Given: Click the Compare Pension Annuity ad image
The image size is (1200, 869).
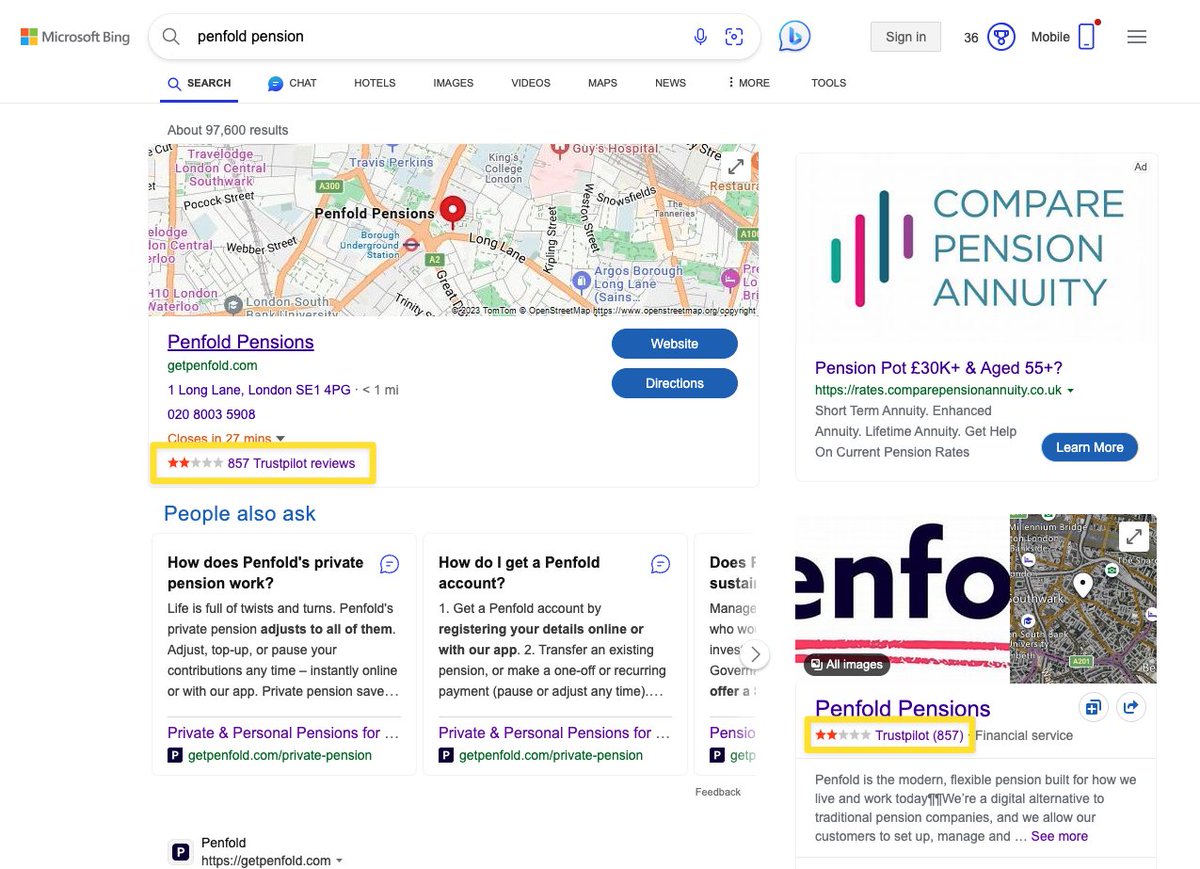Looking at the screenshot, I should pos(977,248).
